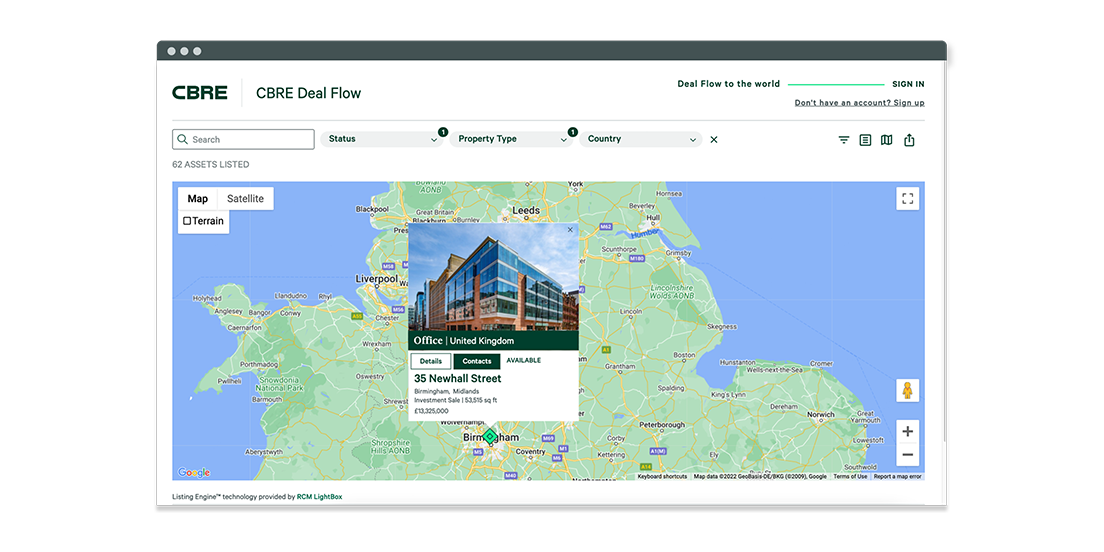This screenshot has height=552, width=1104.
Task: Click the Contacts button
Action: coord(477,361)
